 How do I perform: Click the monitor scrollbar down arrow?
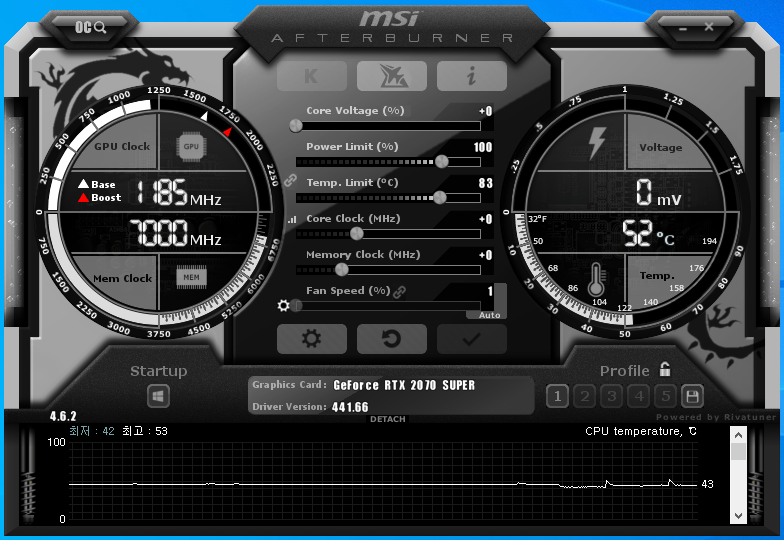738,516
